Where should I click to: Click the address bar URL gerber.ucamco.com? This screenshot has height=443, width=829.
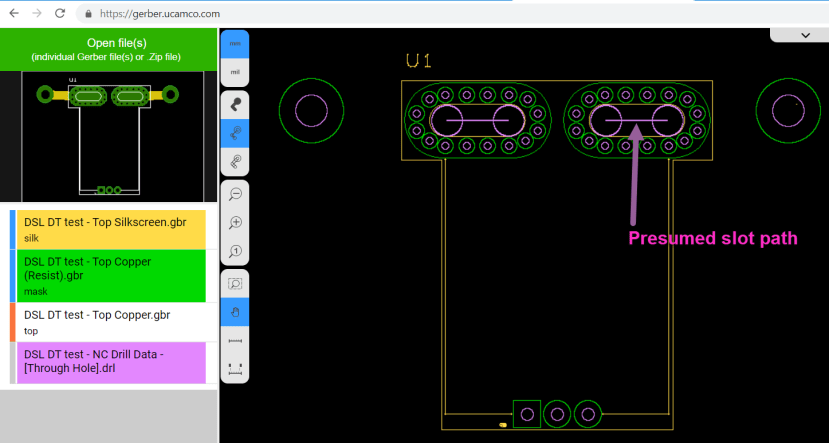click(x=160, y=14)
